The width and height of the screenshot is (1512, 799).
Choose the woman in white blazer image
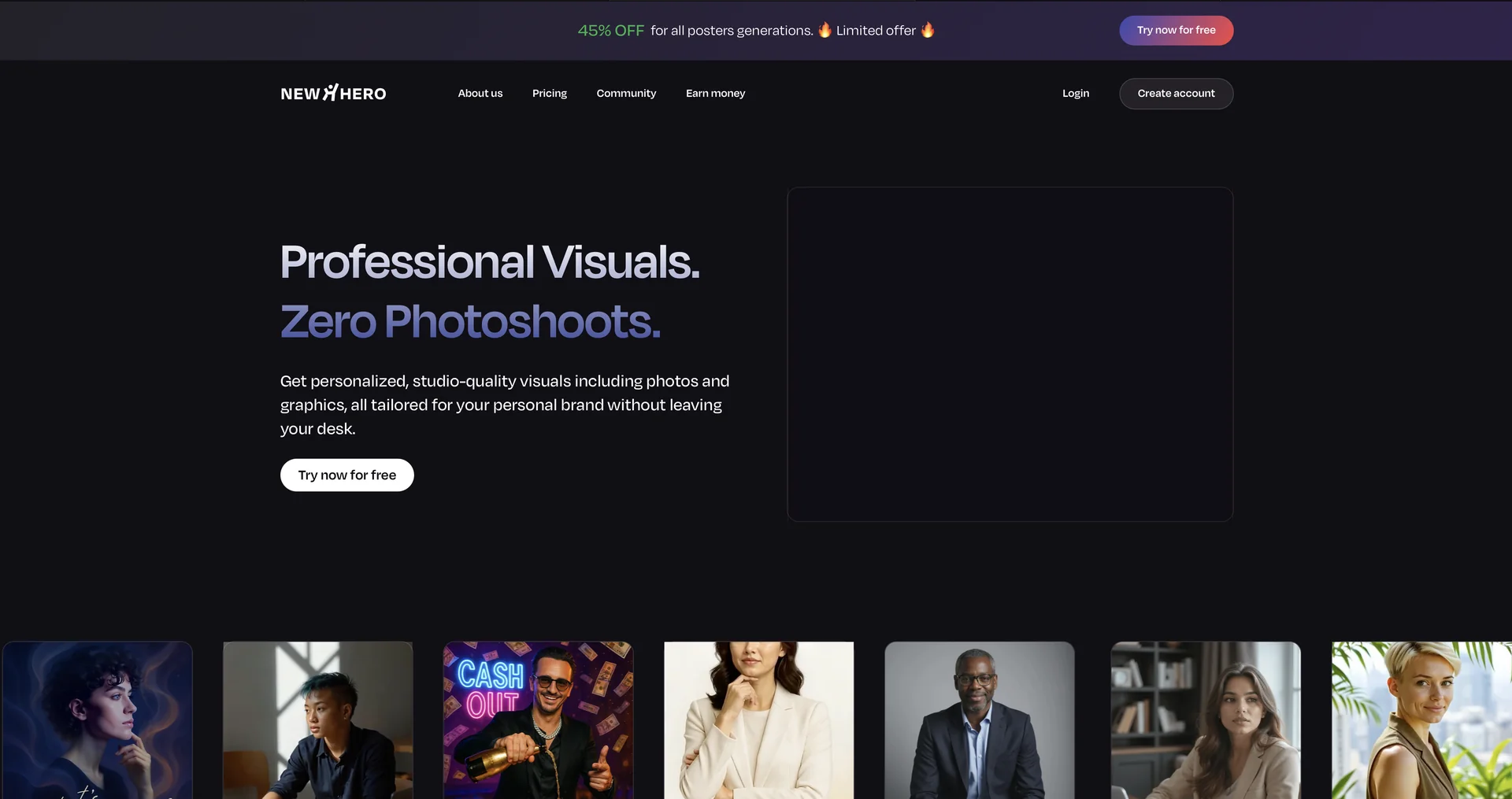(758, 719)
